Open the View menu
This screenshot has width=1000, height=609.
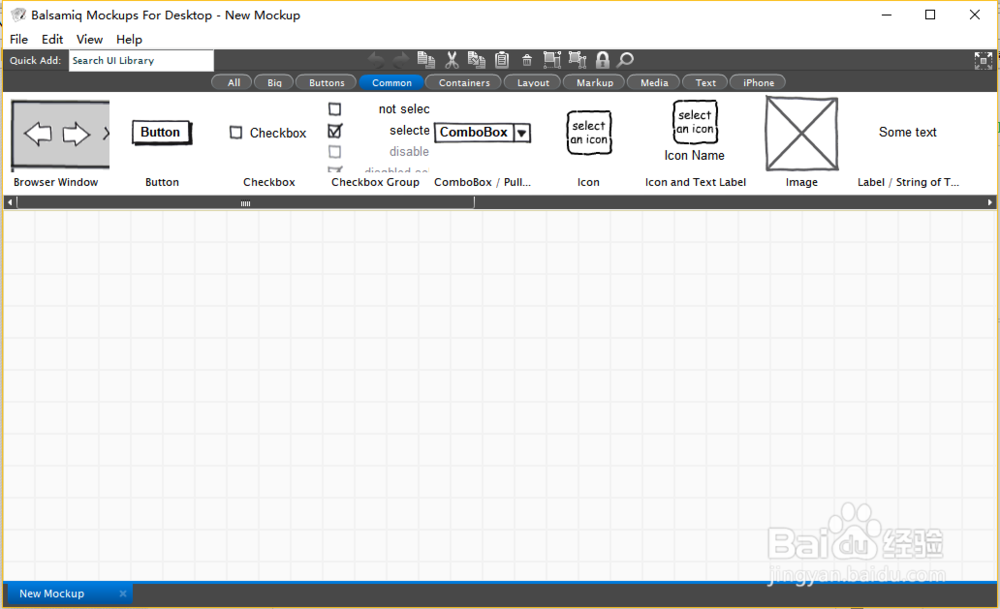coord(89,40)
